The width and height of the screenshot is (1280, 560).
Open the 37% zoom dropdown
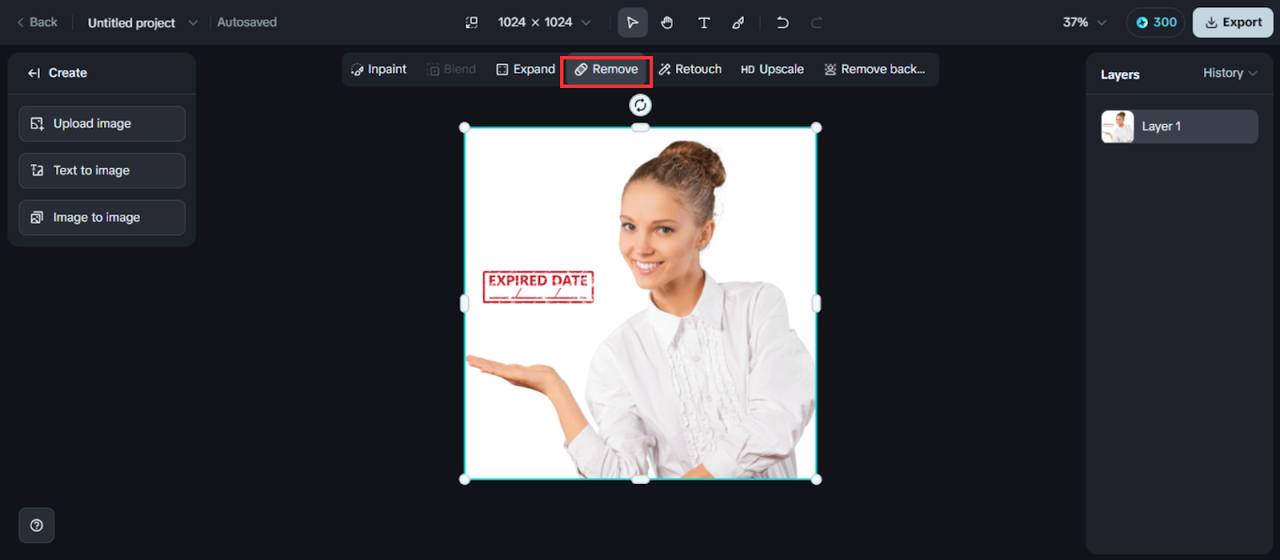click(x=1085, y=22)
